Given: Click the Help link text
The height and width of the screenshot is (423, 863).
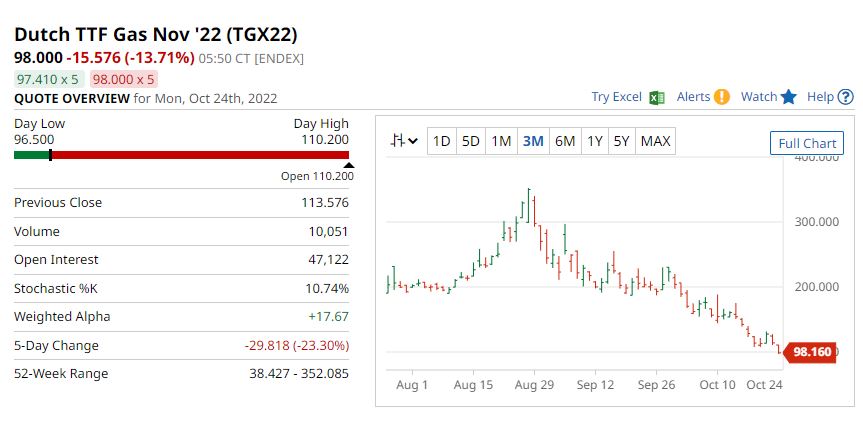Looking at the screenshot, I should [x=820, y=97].
